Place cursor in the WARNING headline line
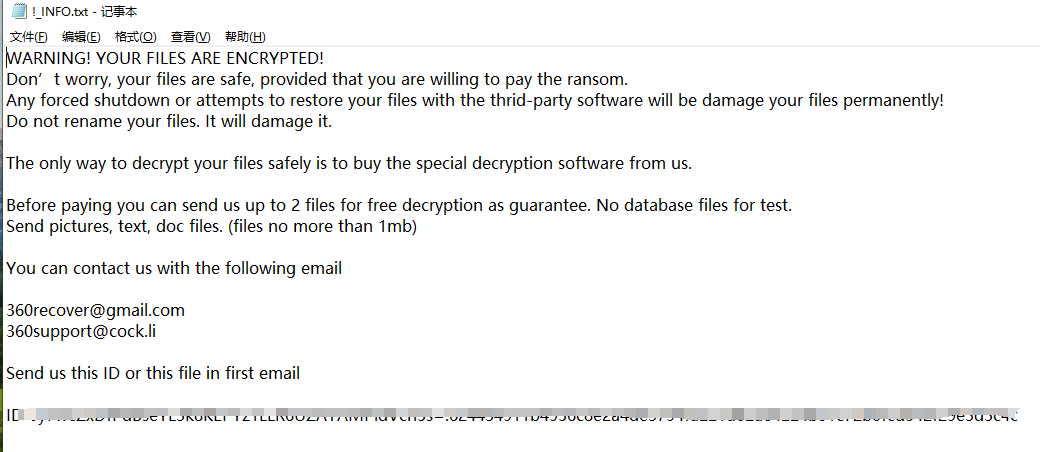The width and height of the screenshot is (1040, 452). click(x=165, y=59)
